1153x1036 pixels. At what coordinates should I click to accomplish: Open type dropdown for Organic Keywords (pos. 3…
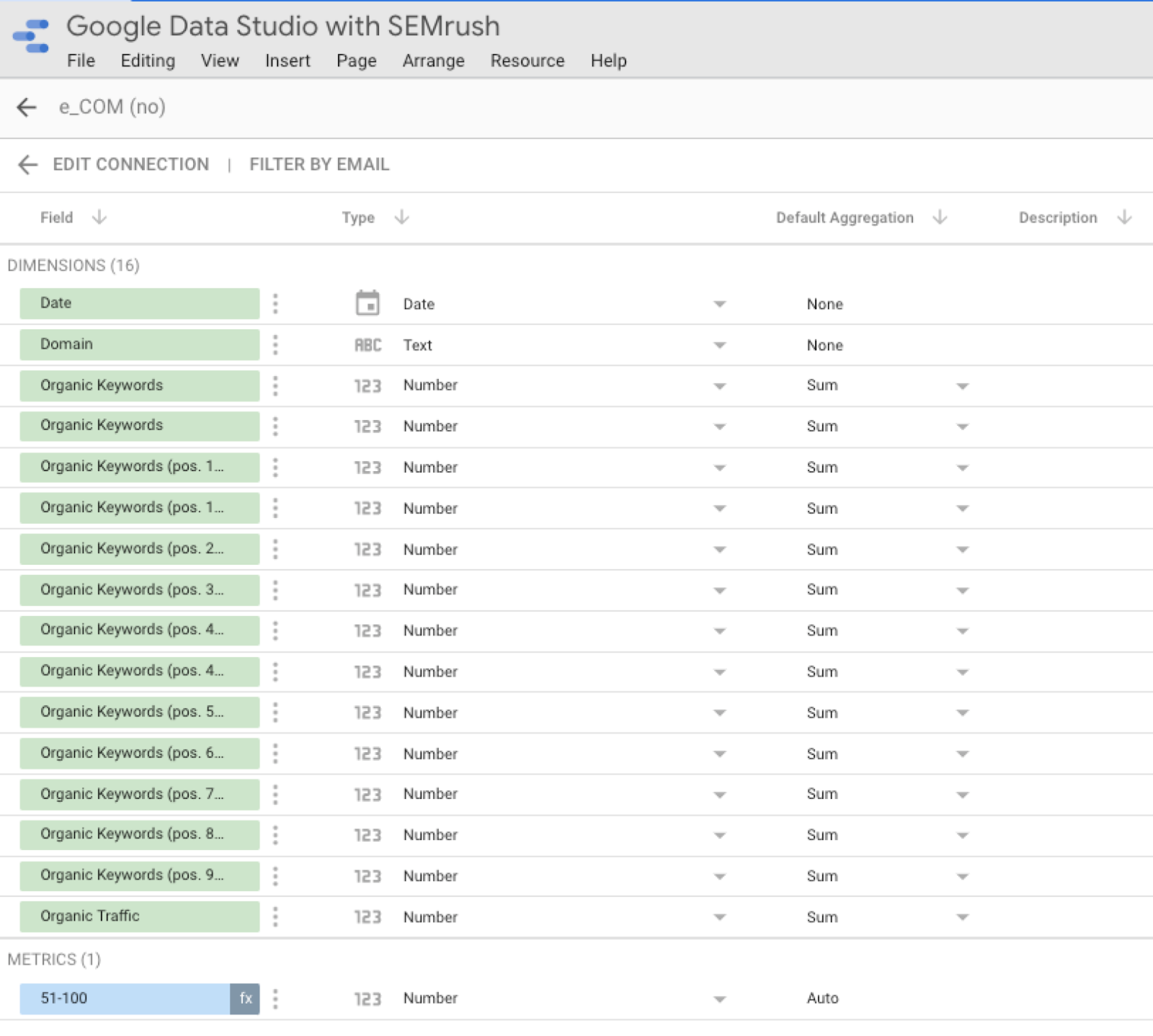point(719,591)
